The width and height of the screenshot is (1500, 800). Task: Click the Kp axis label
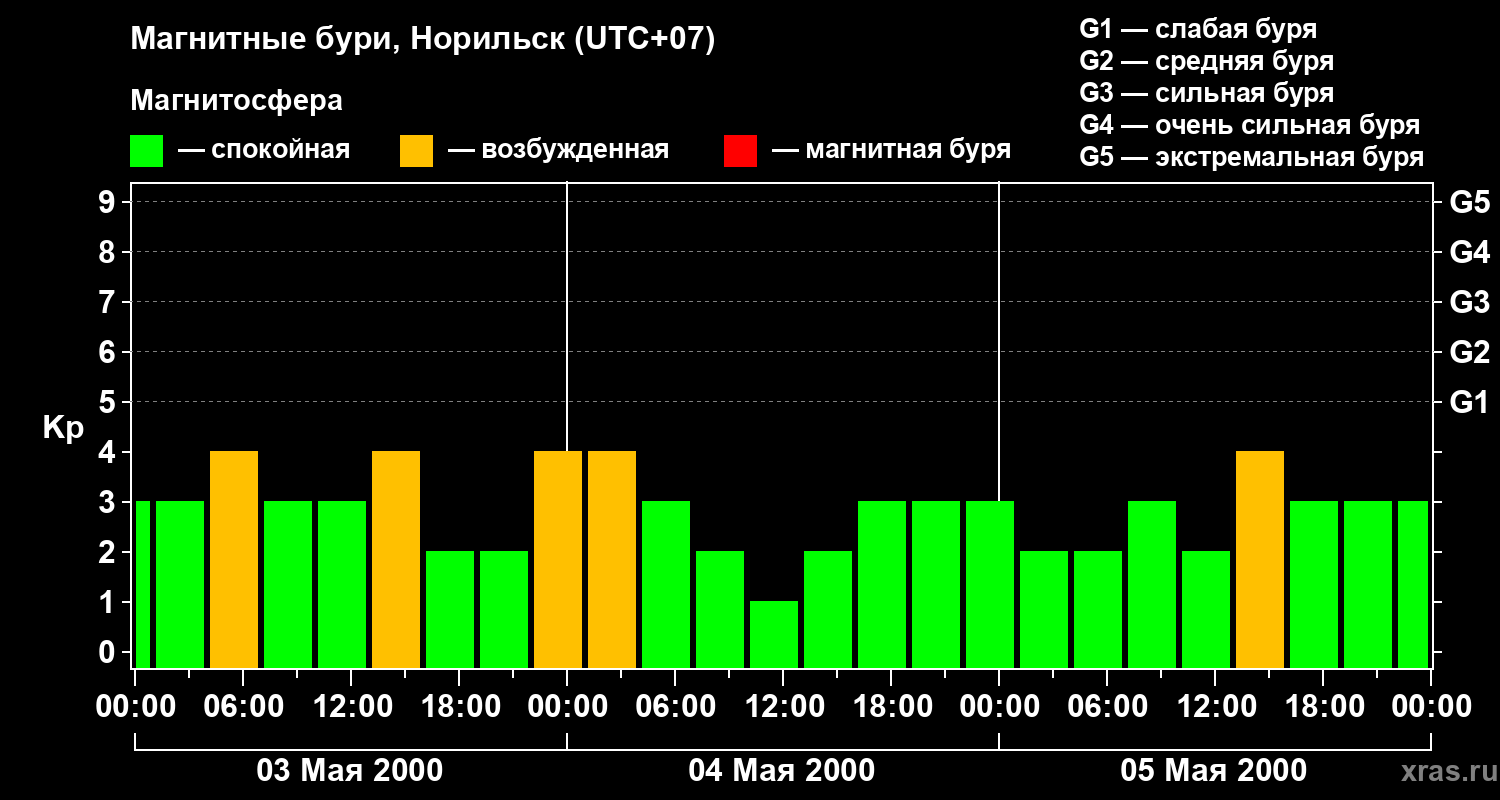tap(63, 428)
